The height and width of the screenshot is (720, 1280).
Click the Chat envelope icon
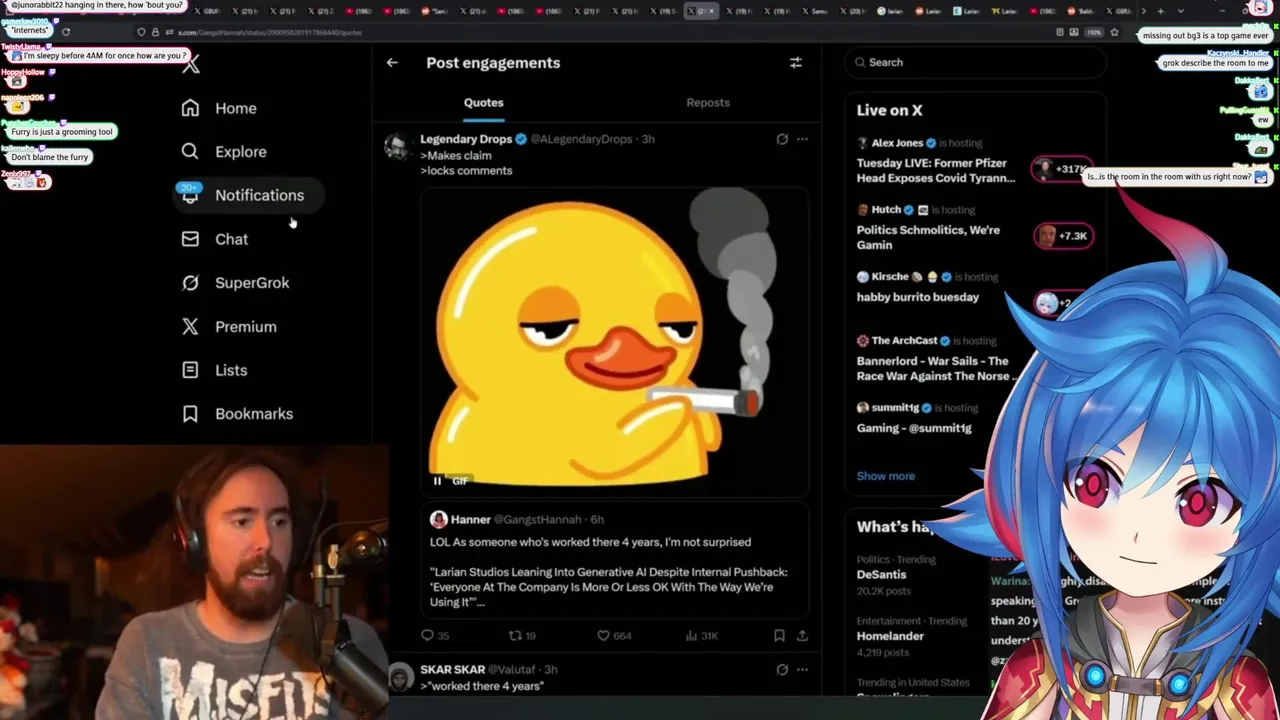point(190,239)
